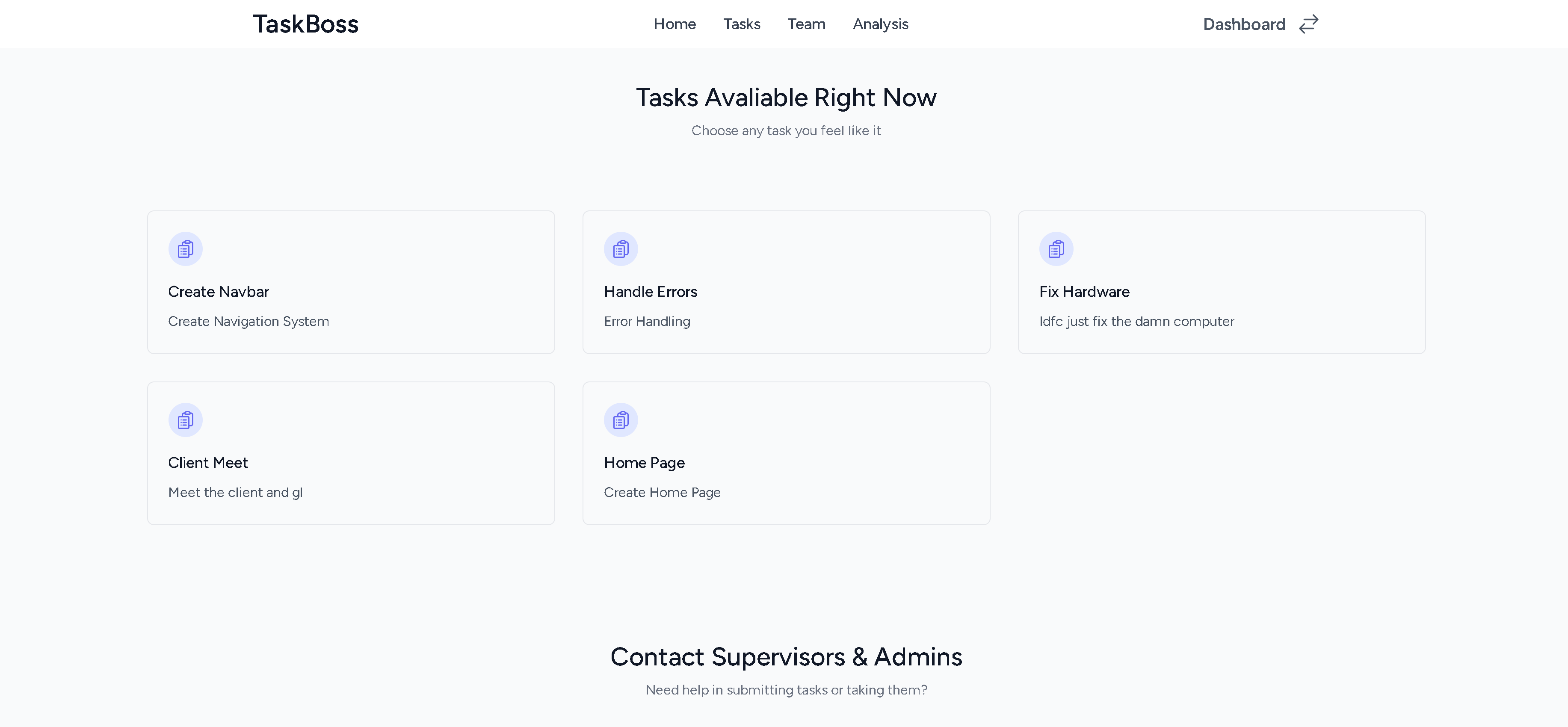Select the Create Navbar task card
Image resolution: width=1568 pixels, height=727 pixels.
pyautogui.click(x=351, y=282)
